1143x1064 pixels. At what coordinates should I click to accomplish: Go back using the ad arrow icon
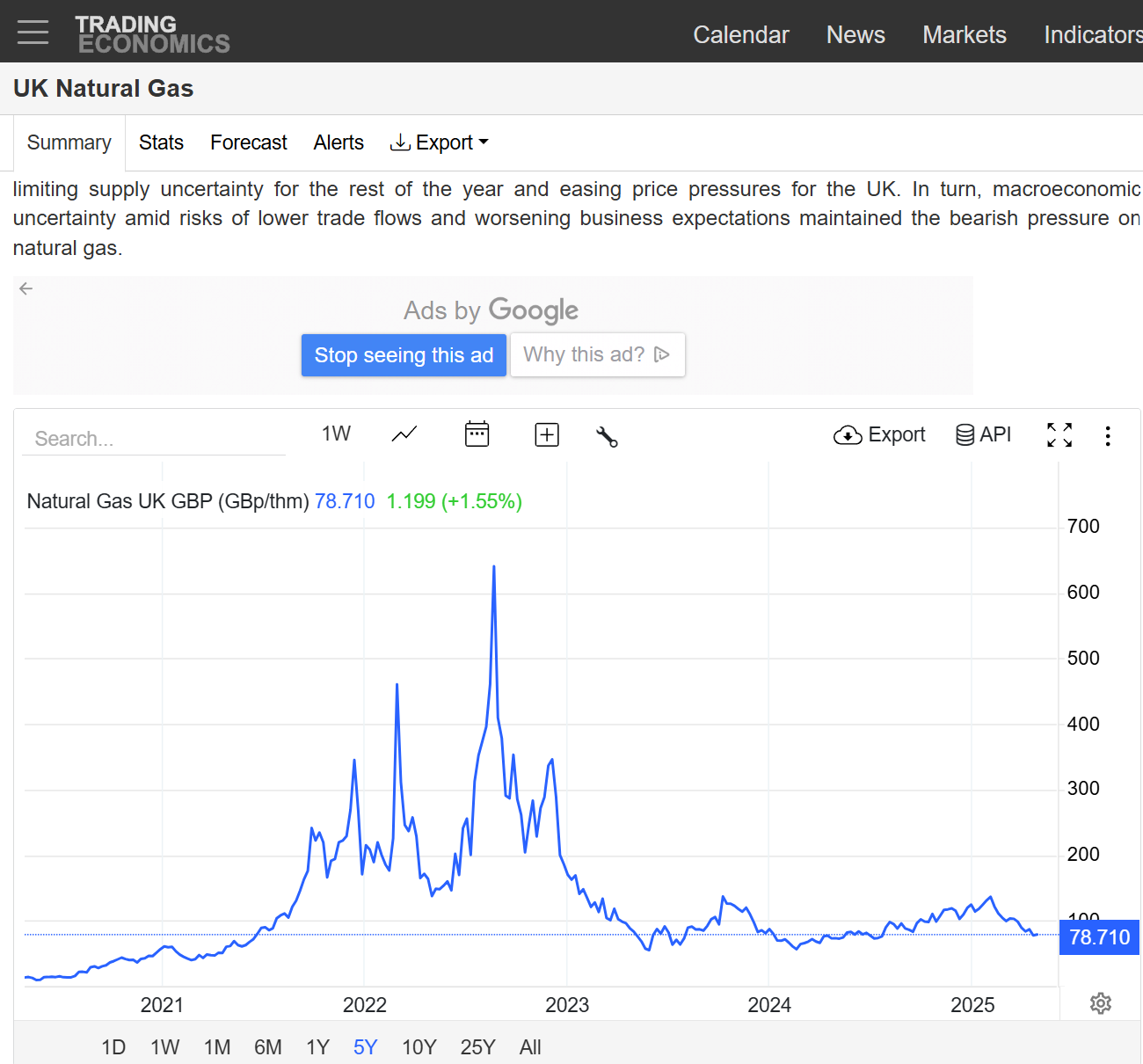(x=26, y=288)
